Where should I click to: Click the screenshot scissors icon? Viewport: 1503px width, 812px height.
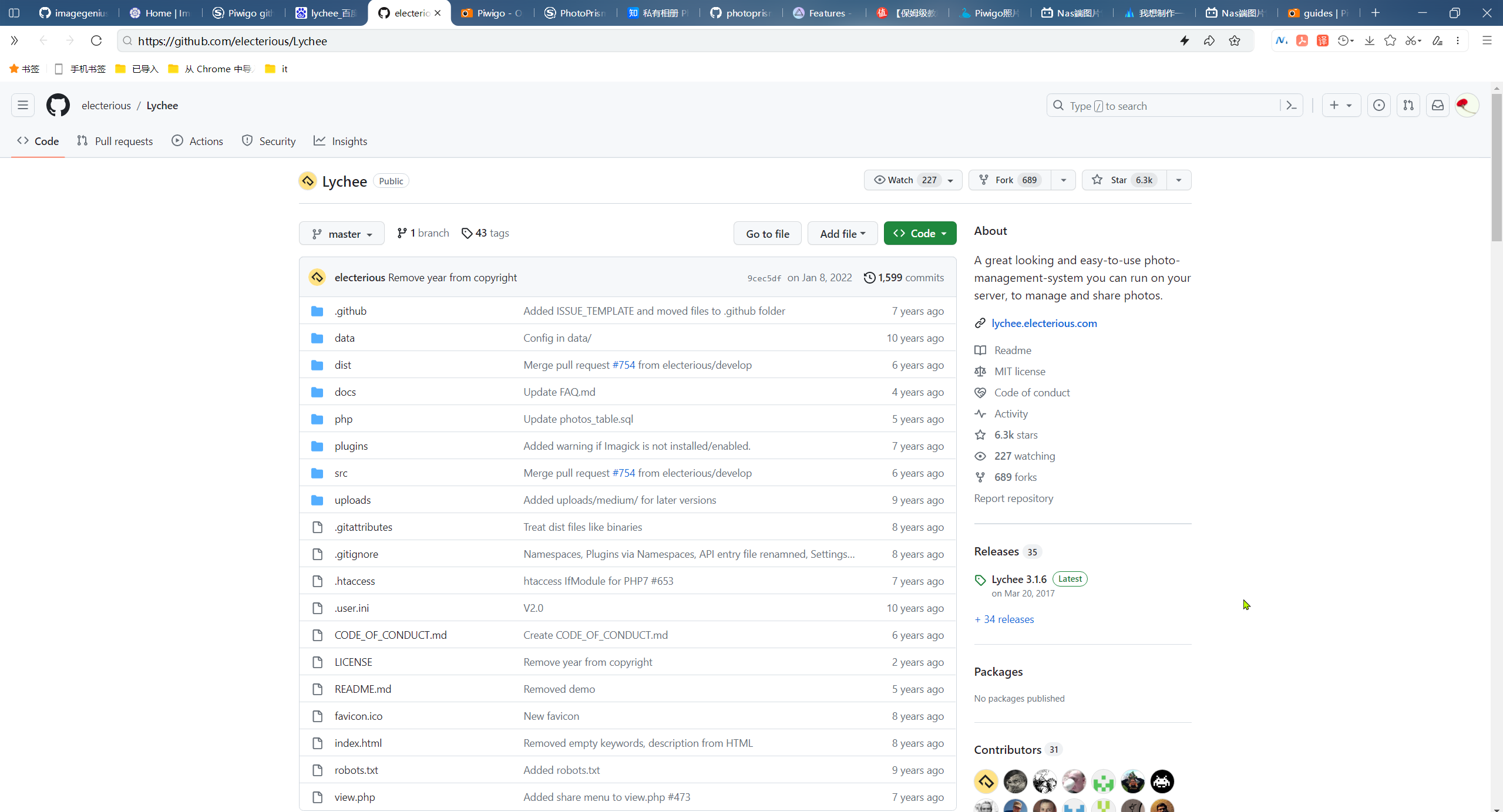(x=1411, y=41)
